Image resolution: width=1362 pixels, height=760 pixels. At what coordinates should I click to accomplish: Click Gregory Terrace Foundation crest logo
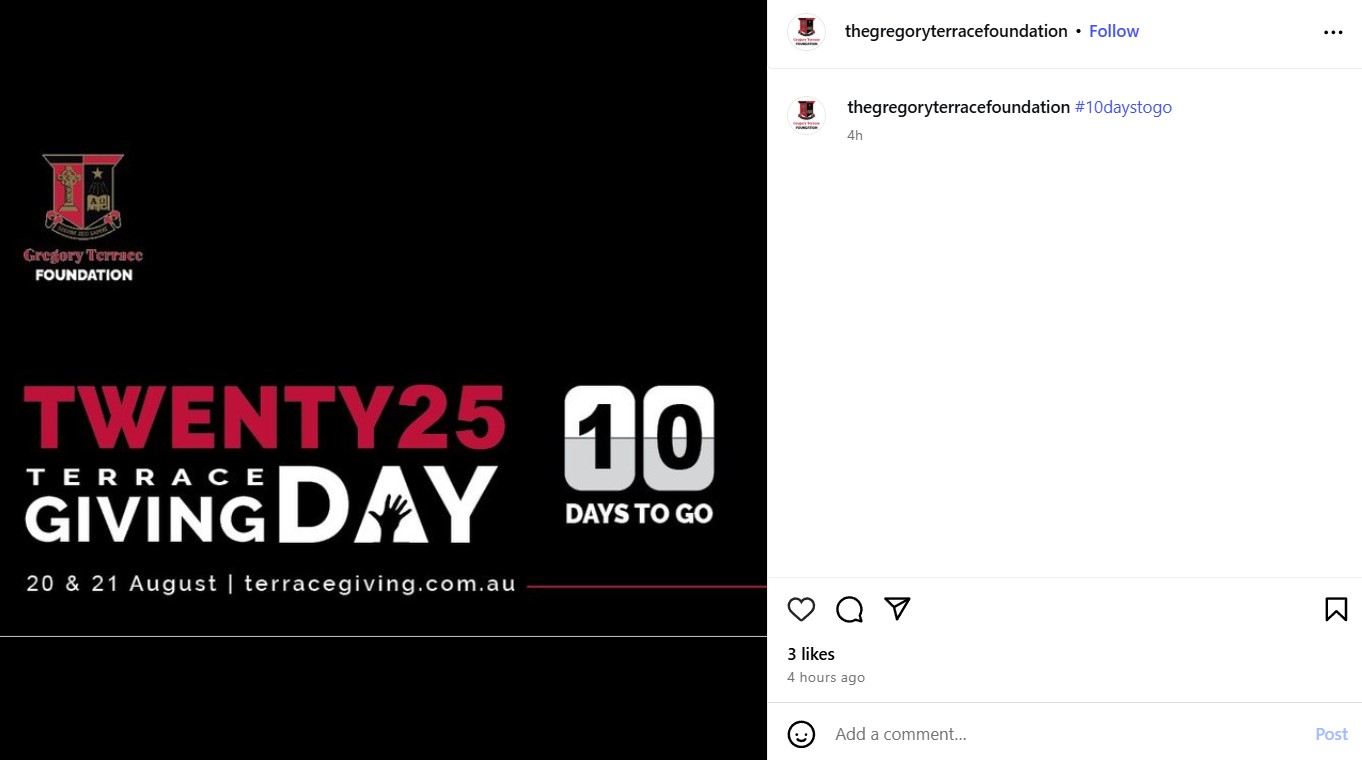[x=83, y=217]
